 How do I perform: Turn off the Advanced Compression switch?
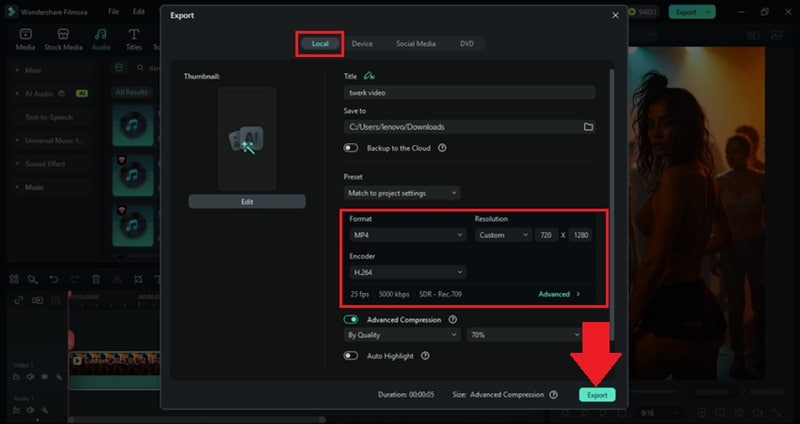point(351,319)
